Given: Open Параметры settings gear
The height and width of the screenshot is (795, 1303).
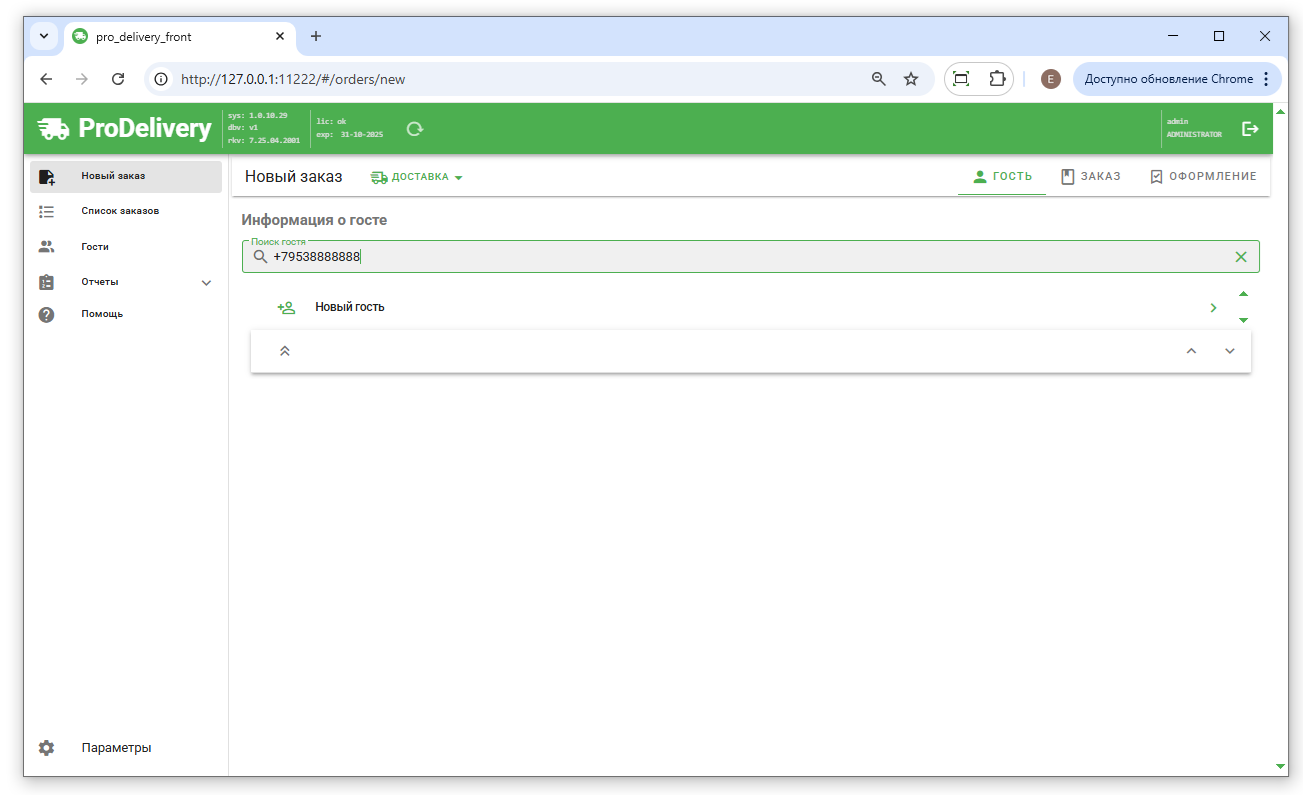Looking at the screenshot, I should point(46,748).
